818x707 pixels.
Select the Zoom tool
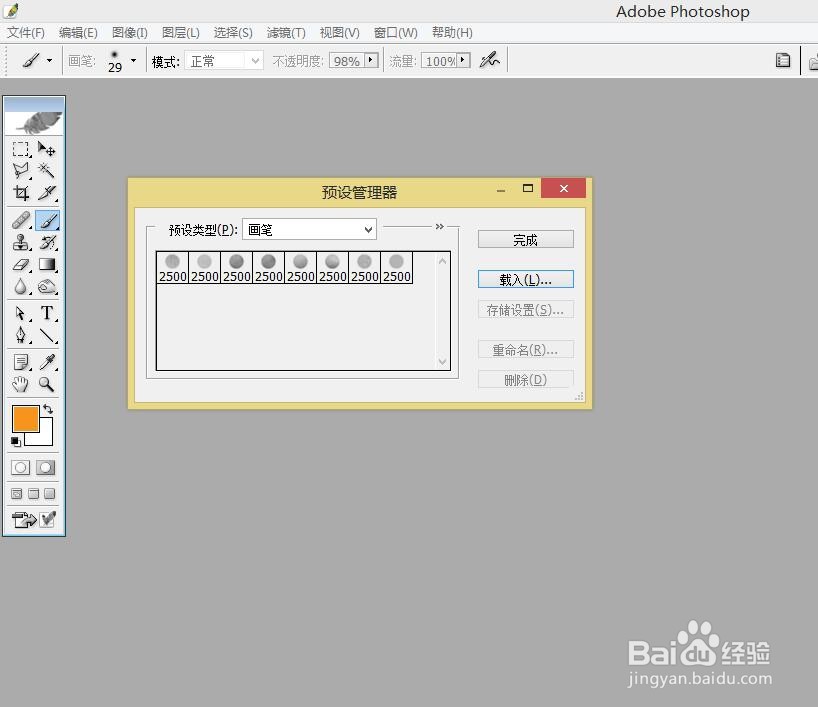coord(46,384)
